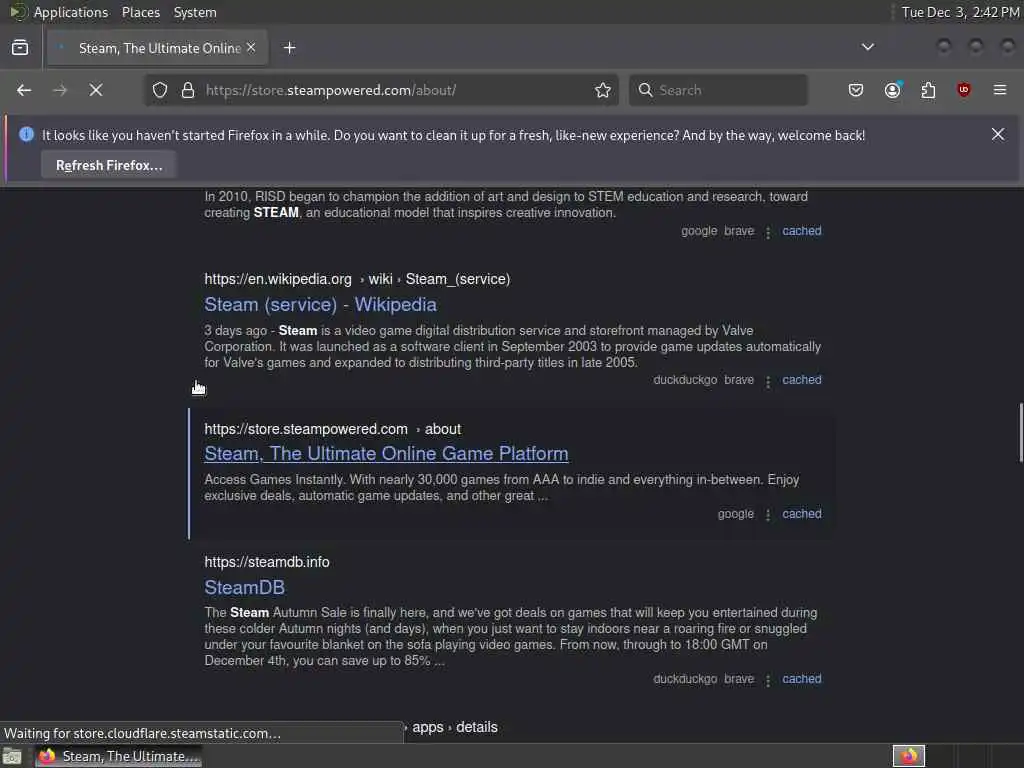
Task: Open cached version of SteamDB result
Action: tap(801, 679)
